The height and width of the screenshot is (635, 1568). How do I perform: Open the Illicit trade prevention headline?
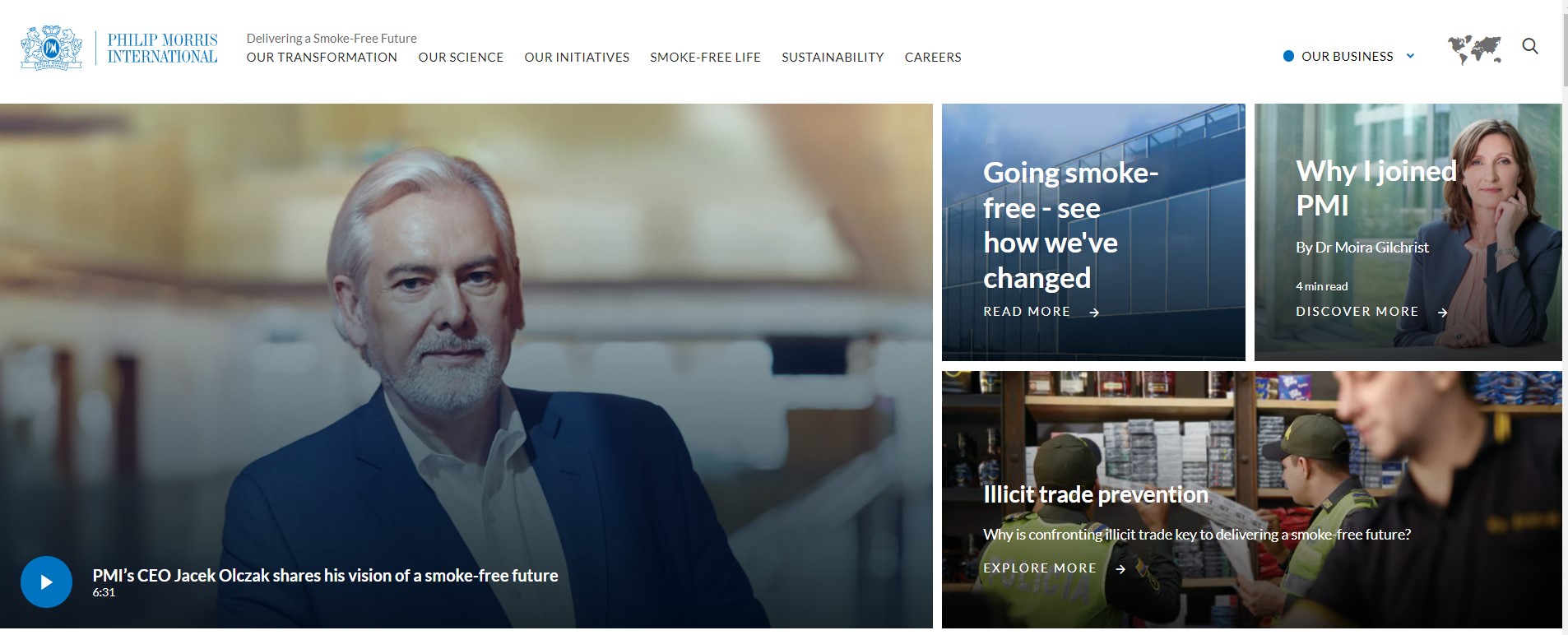pyautogui.click(x=1096, y=494)
